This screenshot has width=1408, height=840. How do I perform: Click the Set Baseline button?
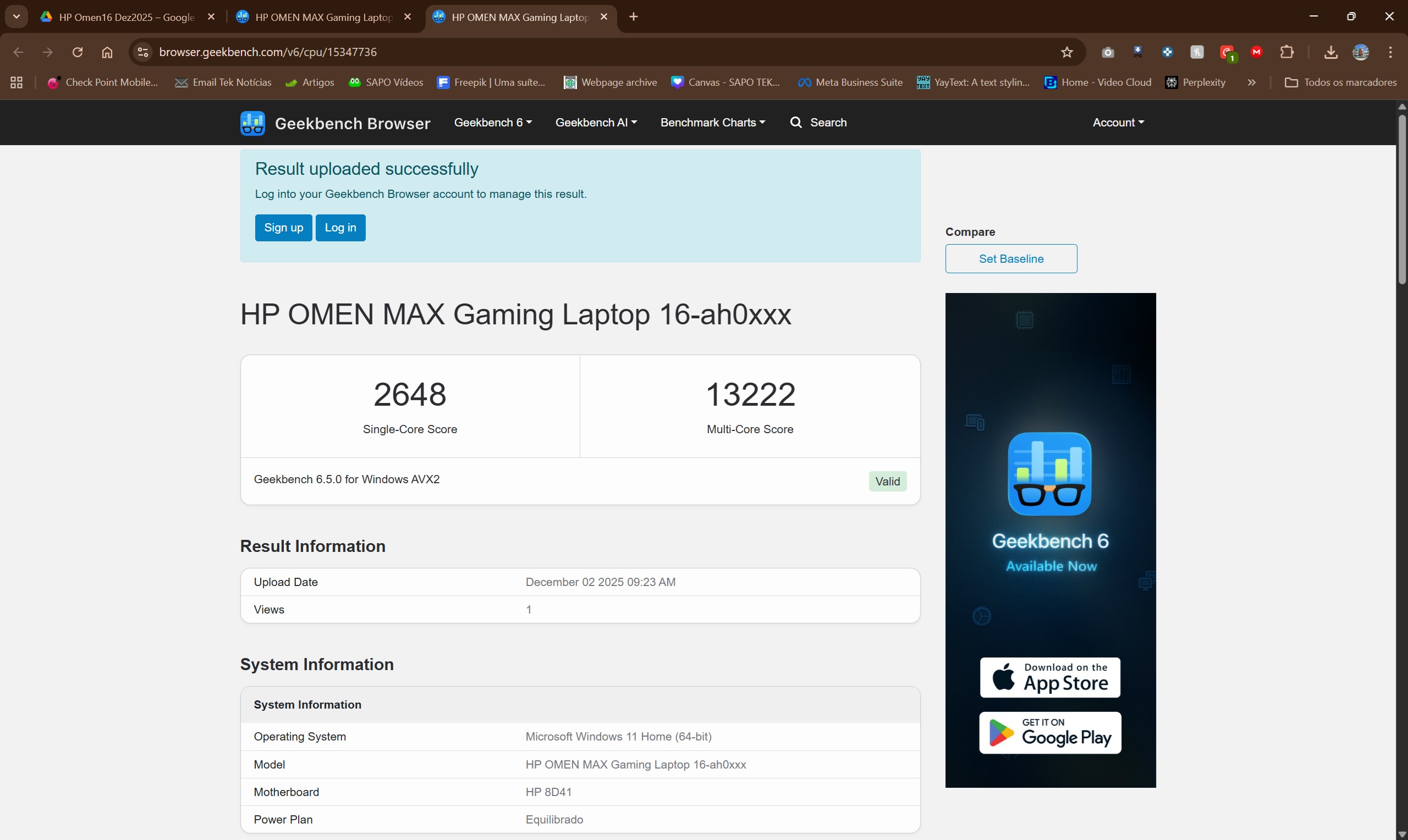pyautogui.click(x=1010, y=259)
